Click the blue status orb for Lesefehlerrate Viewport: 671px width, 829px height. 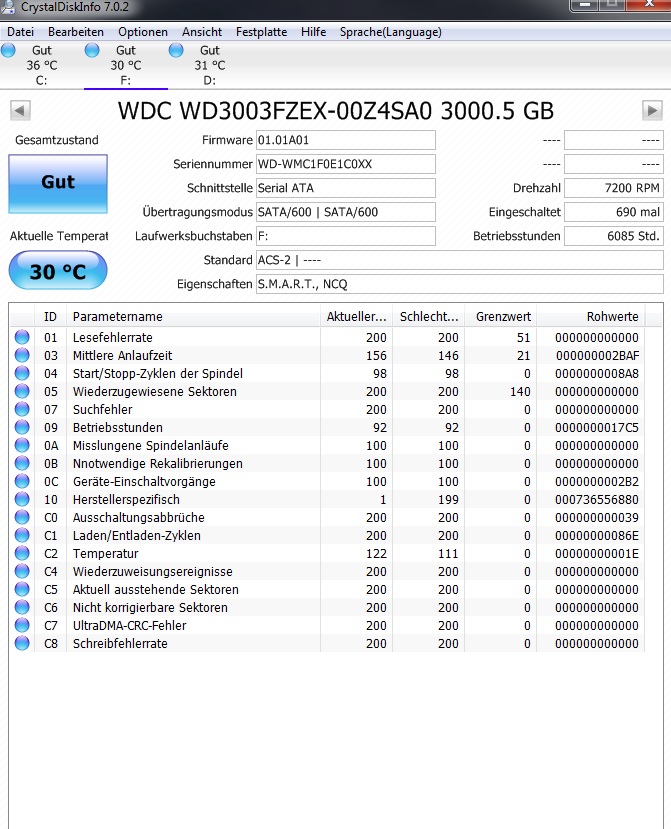[x=22, y=338]
